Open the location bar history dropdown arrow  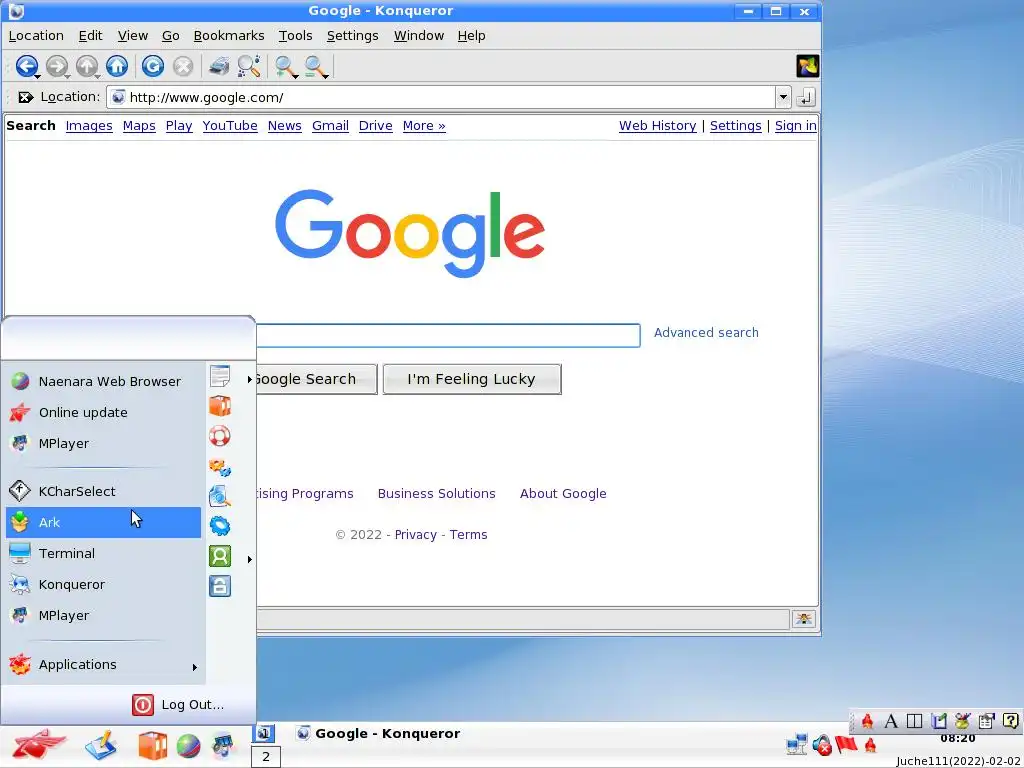click(x=783, y=97)
